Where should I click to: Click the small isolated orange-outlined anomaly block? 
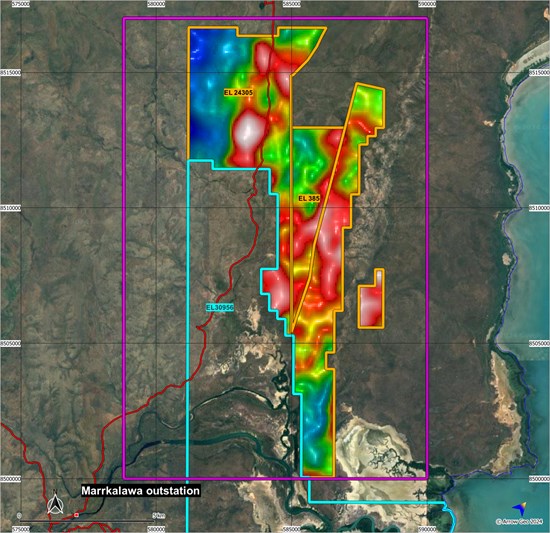[371, 299]
